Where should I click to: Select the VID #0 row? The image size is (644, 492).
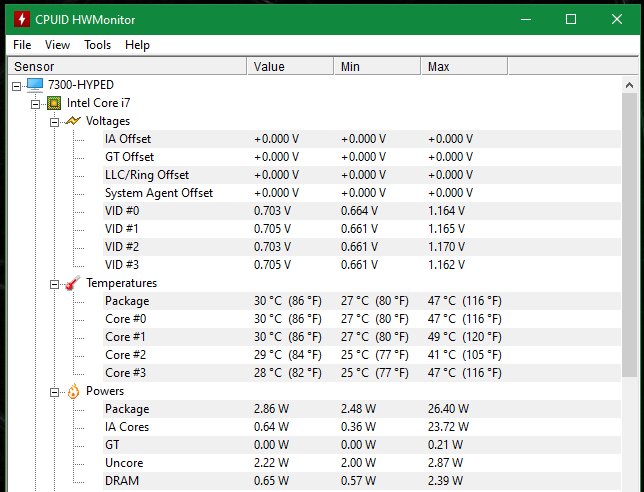pyautogui.click(x=362, y=211)
